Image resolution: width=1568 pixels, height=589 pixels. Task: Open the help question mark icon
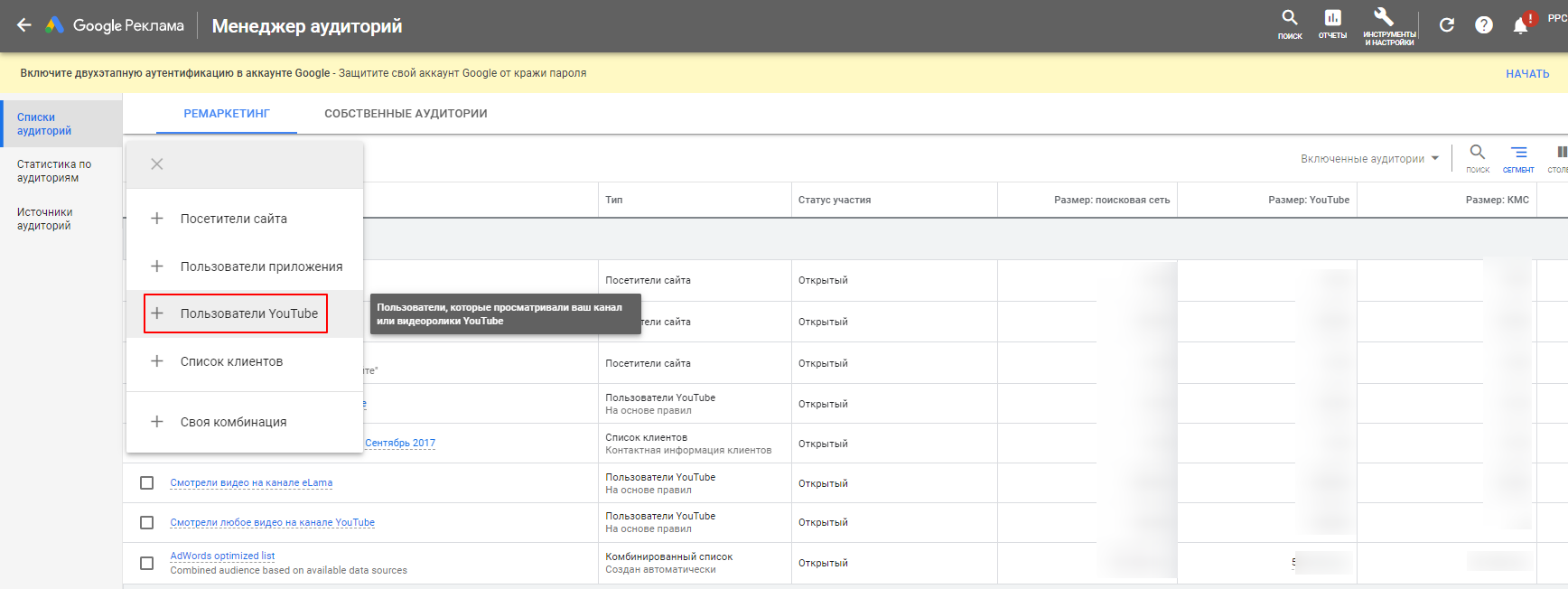pyautogui.click(x=1484, y=25)
